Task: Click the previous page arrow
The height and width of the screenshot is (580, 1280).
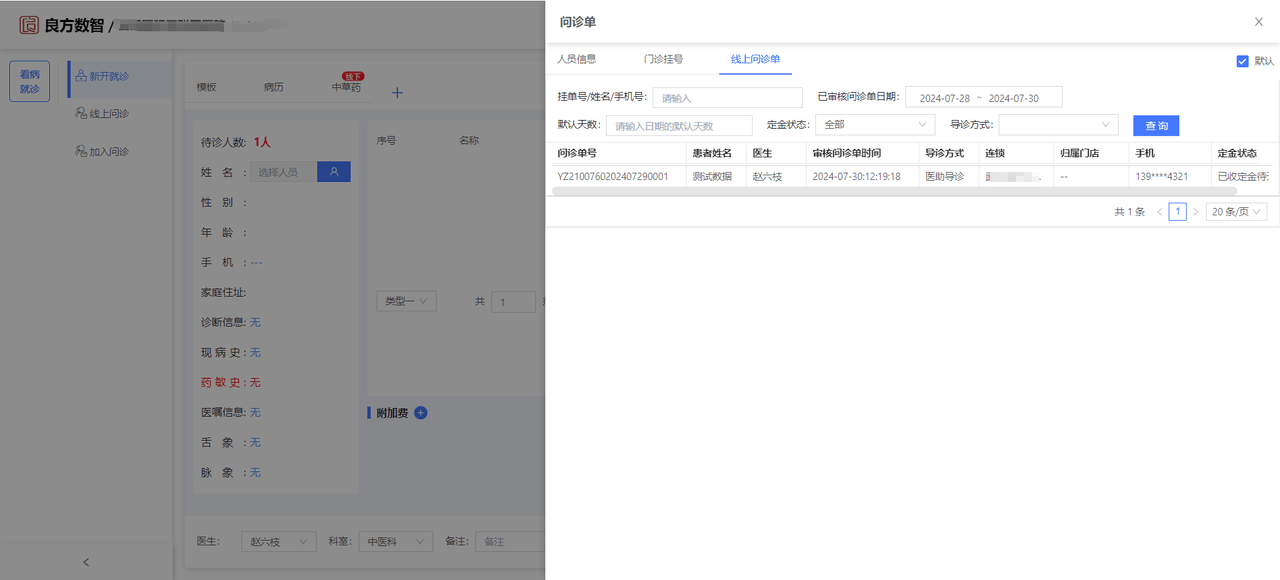Action: tap(1159, 212)
